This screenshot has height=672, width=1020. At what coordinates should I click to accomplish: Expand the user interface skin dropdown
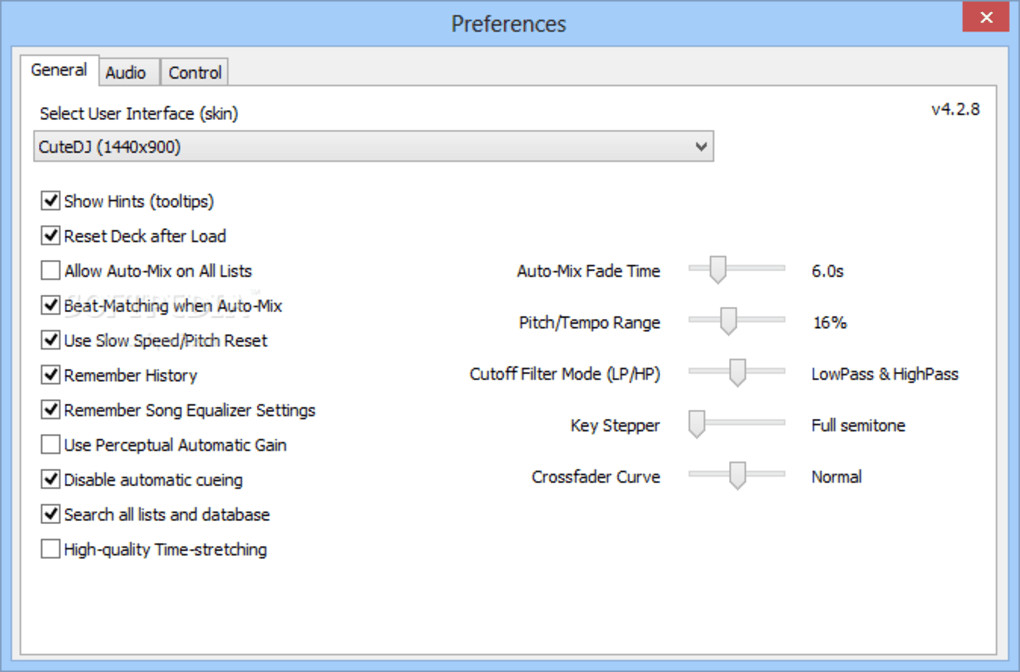tap(701, 147)
